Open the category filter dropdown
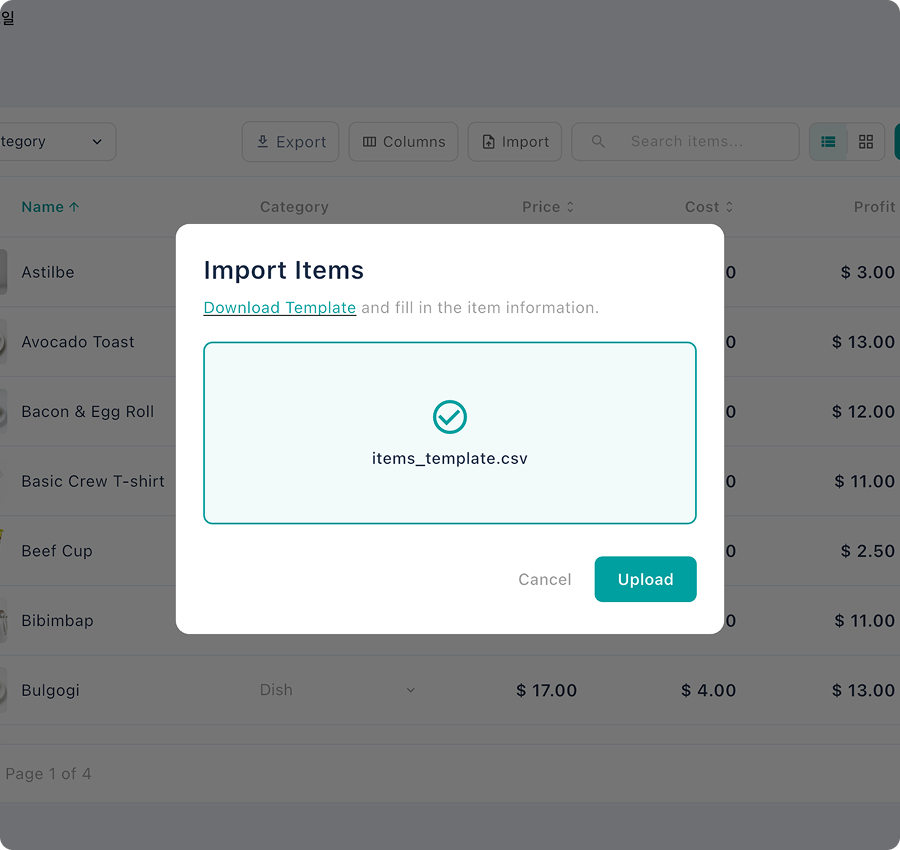Image resolution: width=900 pixels, height=850 pixels. [x=56, y=141]
